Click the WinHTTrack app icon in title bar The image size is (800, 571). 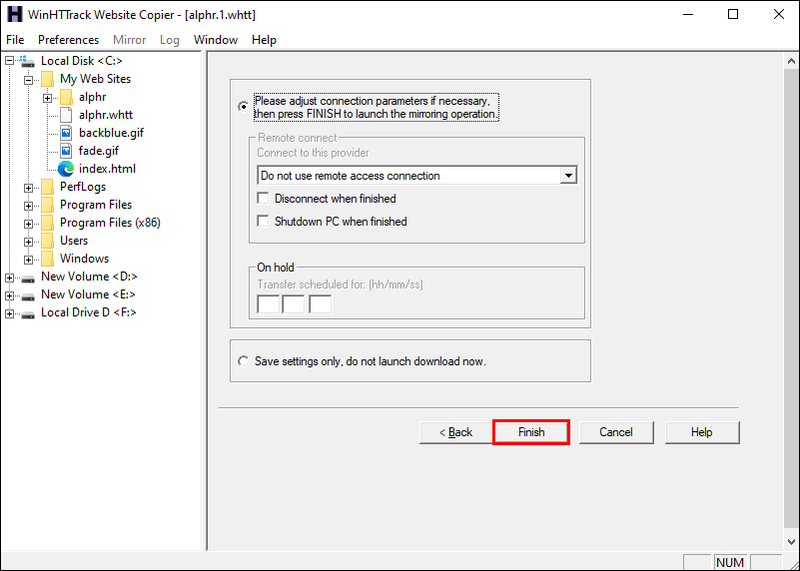pyautogui.click(x=14, y=14)
